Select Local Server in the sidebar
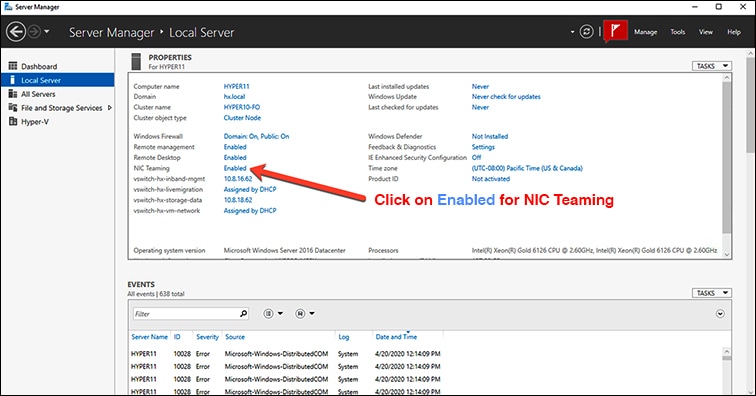The image size is (756, 396). [x=58, y=80]
